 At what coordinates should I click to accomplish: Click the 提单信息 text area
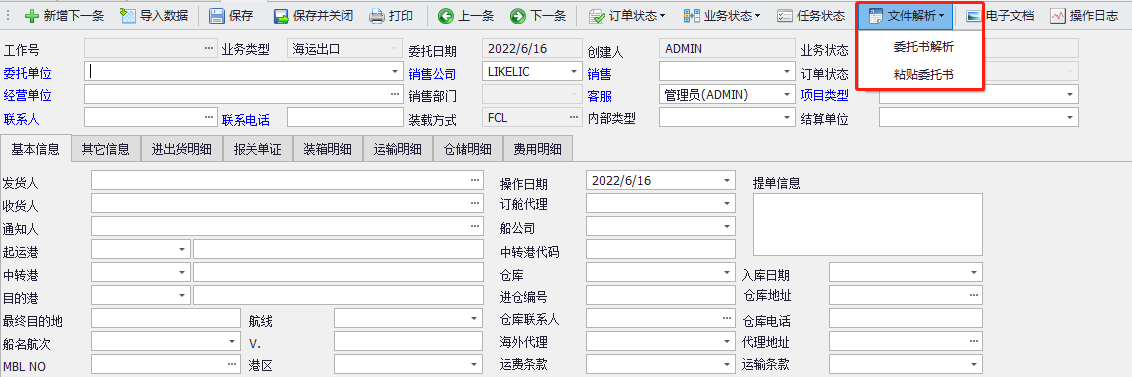pyautogui.click(x=868, y=225)
